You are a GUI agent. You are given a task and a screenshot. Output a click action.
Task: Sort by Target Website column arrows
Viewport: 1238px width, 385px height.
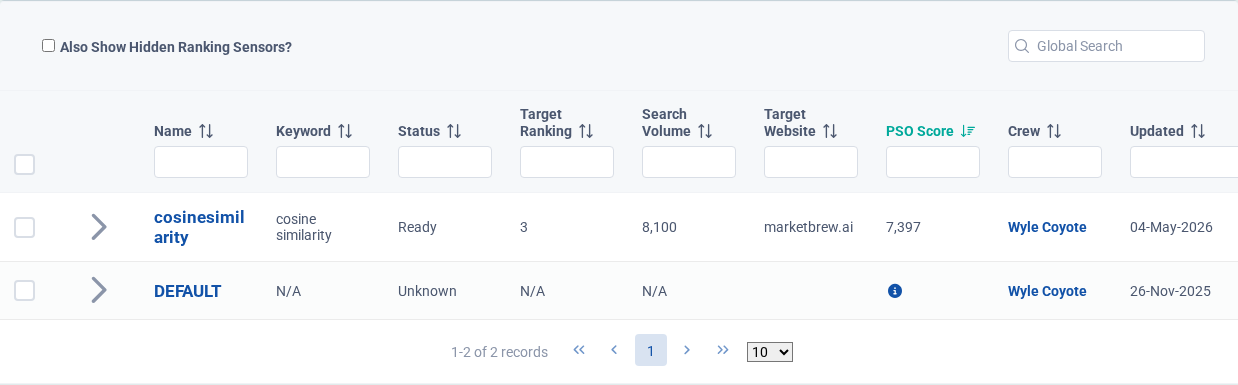829,131
